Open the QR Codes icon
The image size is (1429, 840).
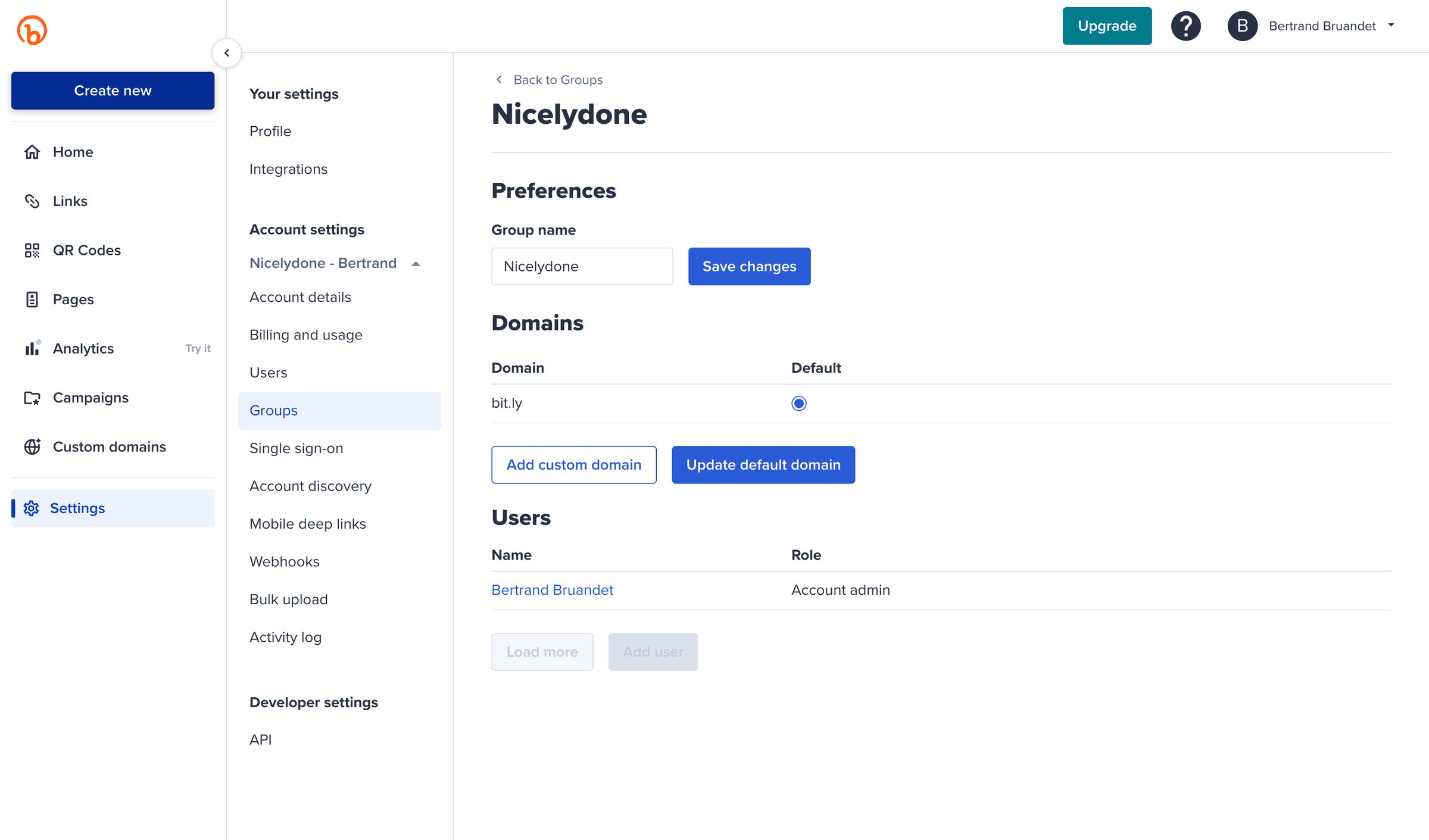pyautogui.click(x=32, y=250)
